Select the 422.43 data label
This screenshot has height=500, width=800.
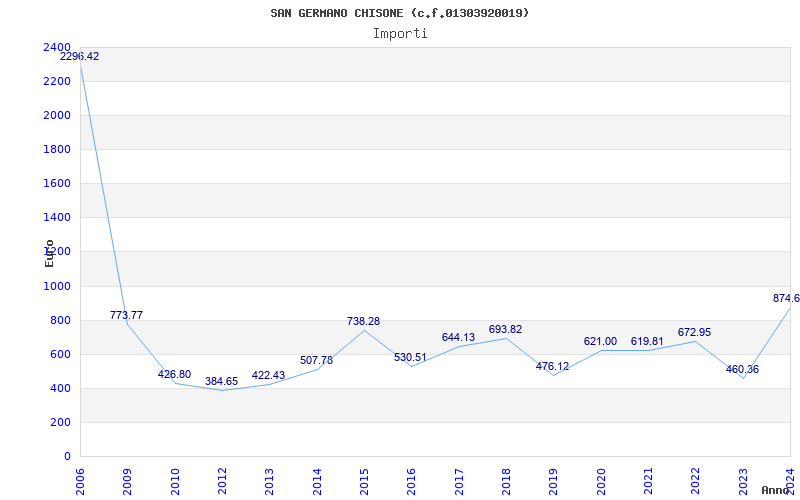click(268, 376)
